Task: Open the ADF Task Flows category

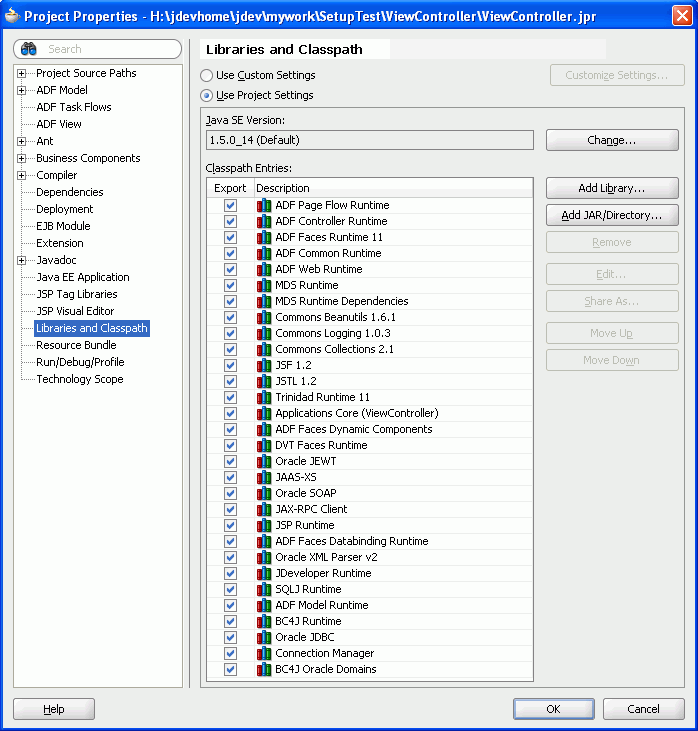Action: point(74,107)
